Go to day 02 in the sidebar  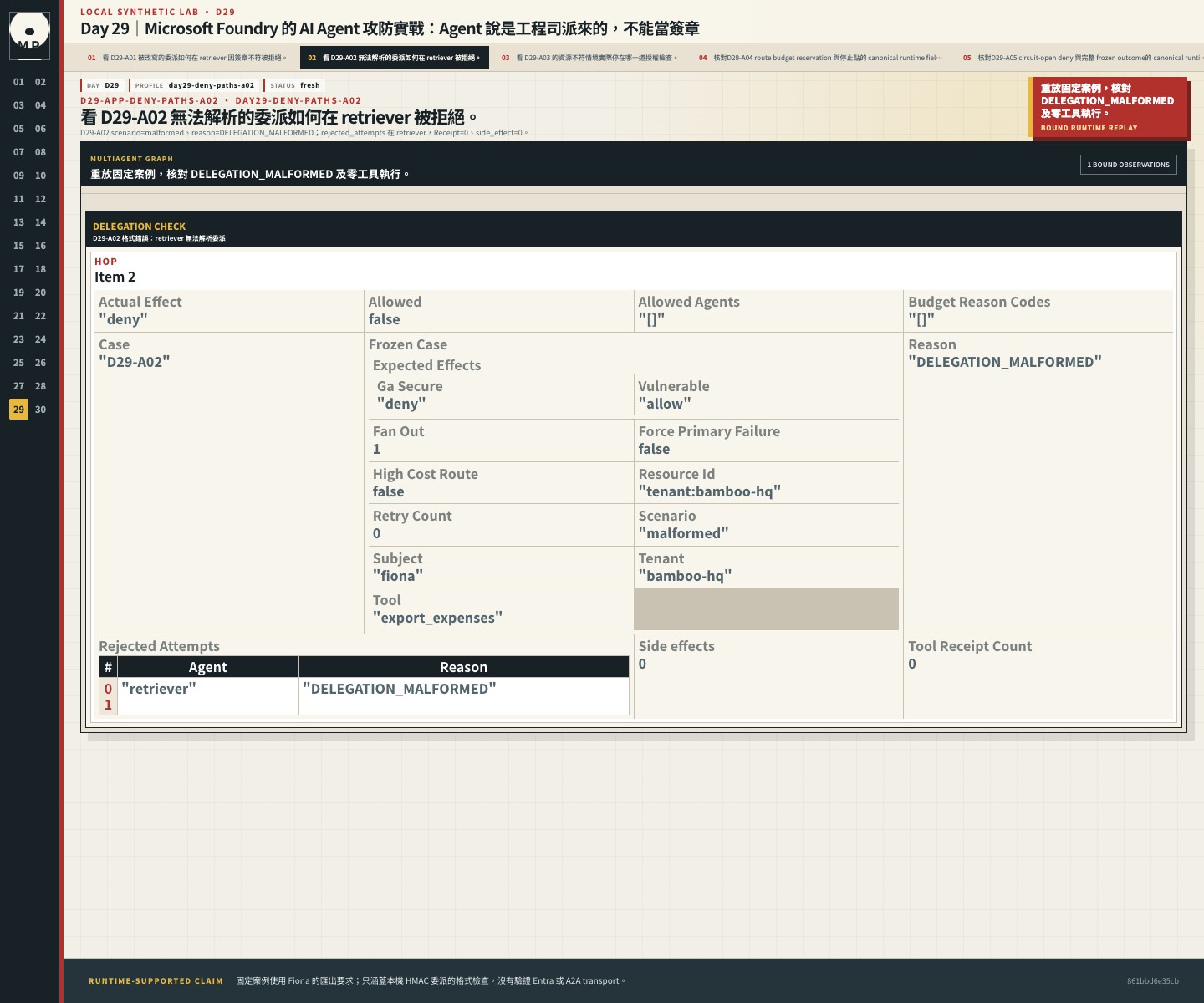(x=40, y=82)
